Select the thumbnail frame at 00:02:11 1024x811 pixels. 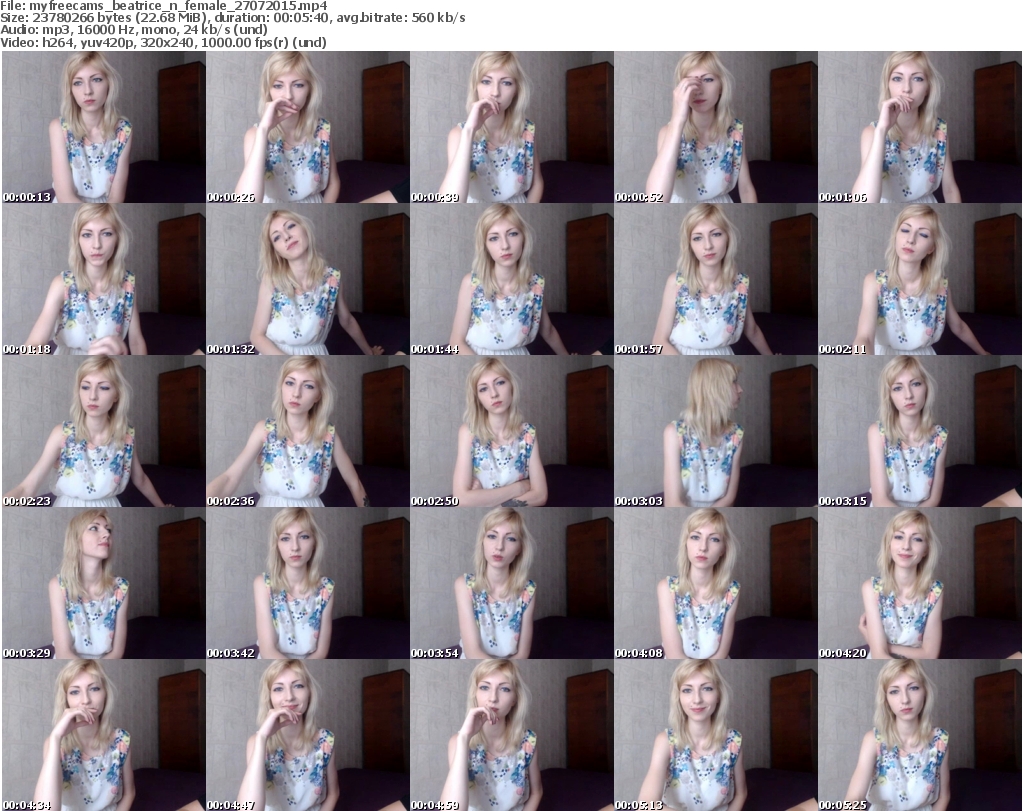[x=920, y=279]
